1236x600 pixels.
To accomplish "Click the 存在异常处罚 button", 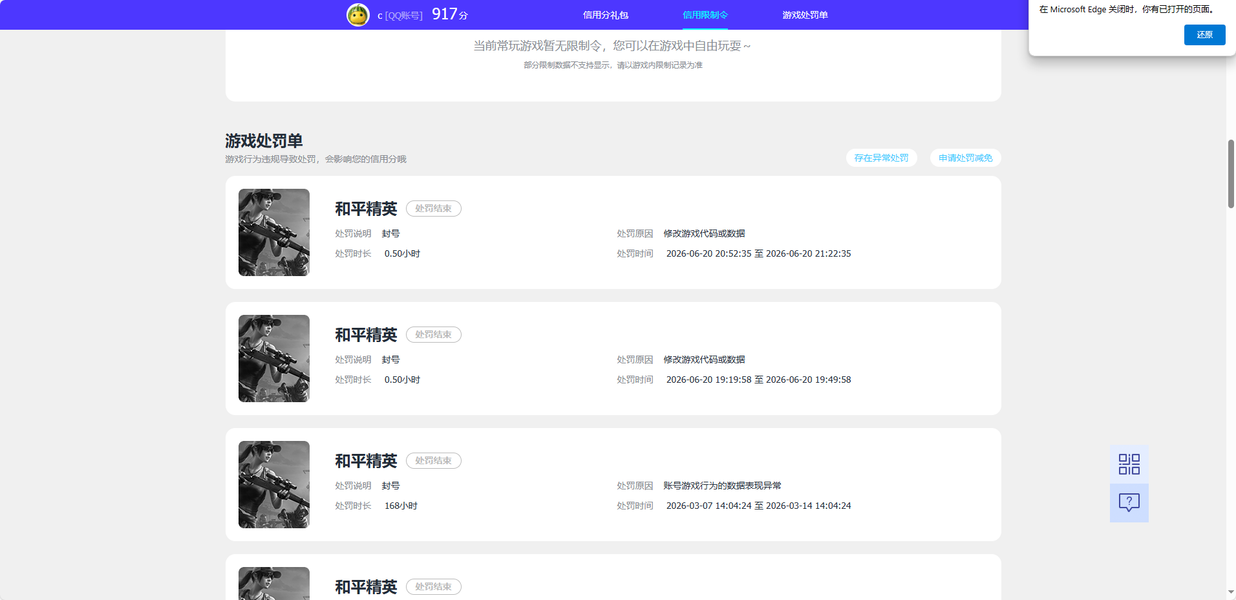I will [x=881, y=158].
